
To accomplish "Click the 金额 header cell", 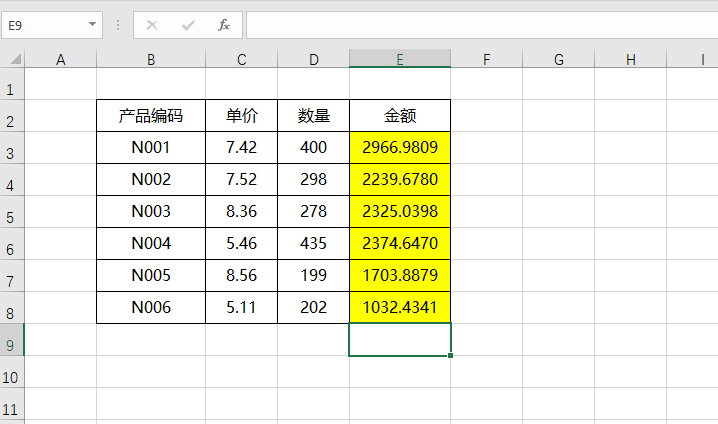I will click(400, 116).
